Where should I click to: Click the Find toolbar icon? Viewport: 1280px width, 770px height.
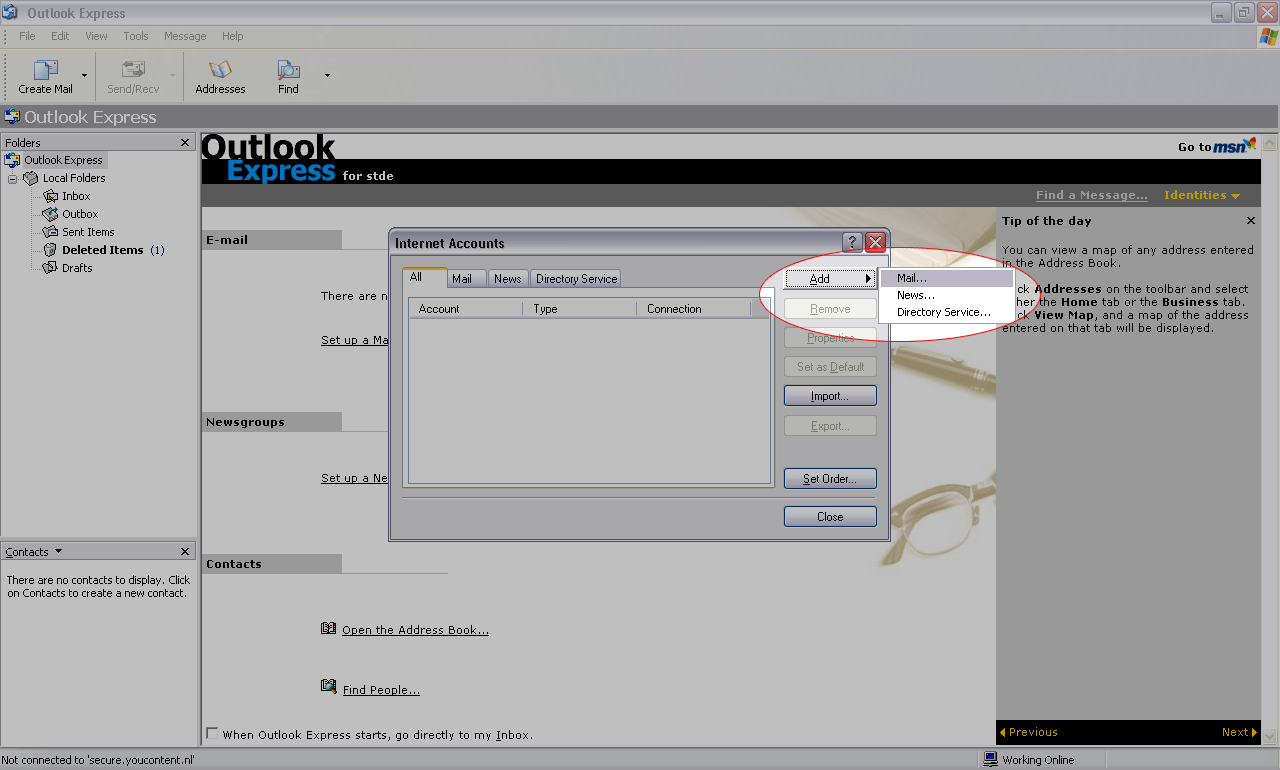288,70
